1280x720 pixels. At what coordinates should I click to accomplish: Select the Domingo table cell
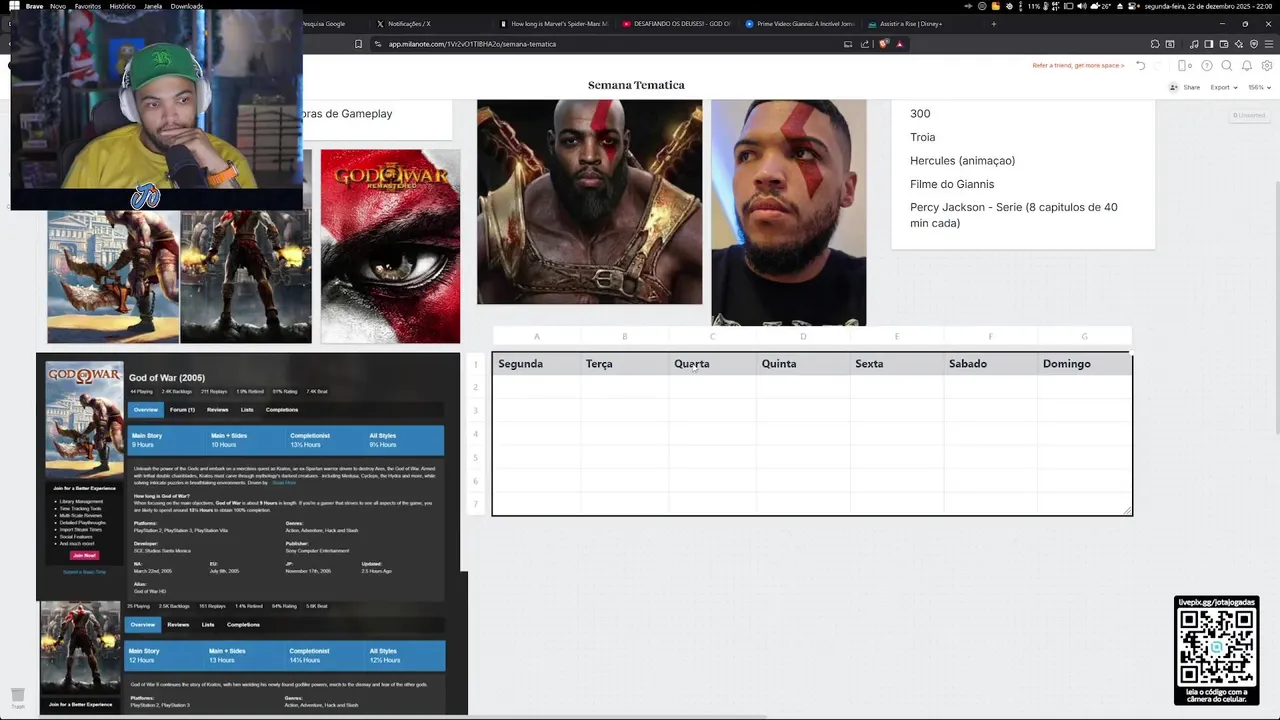point(1085,364)
